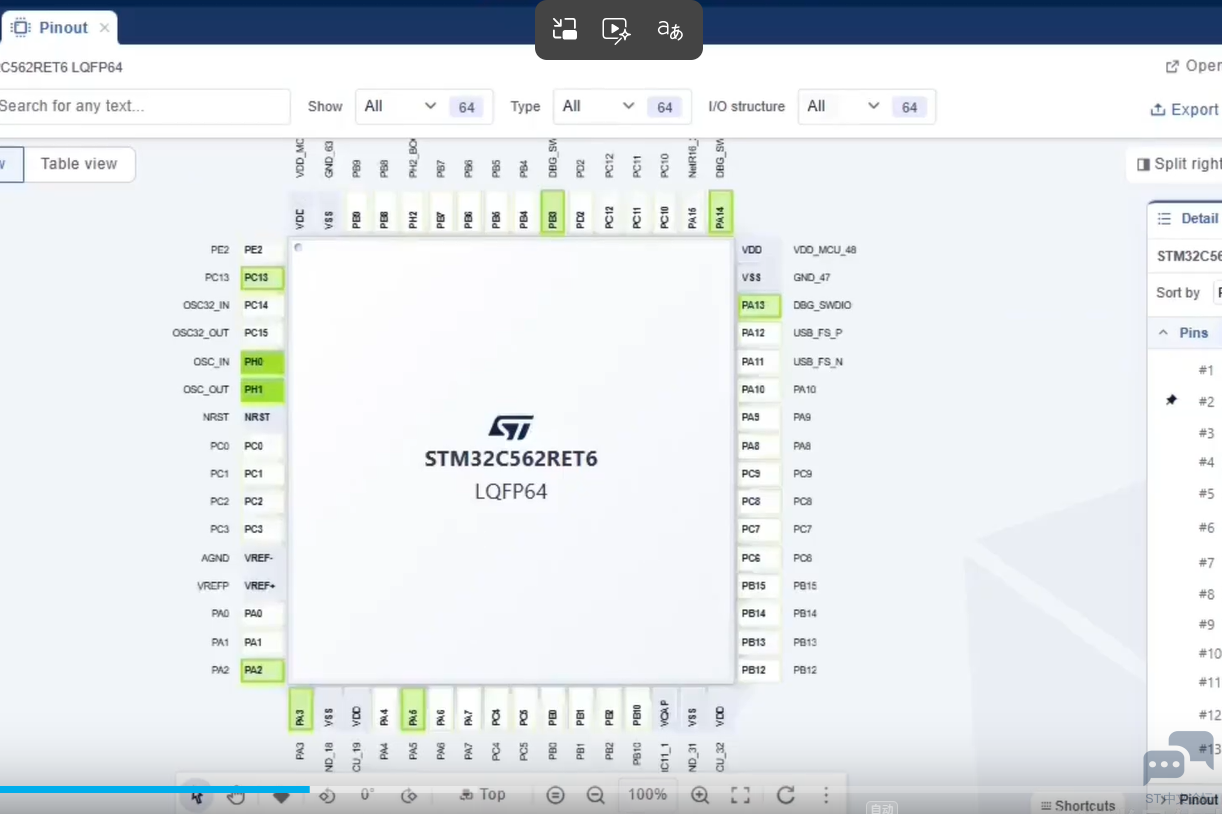
Task: Click the Shortcuts button at the bottom
Action: [x=1077, y=805]
